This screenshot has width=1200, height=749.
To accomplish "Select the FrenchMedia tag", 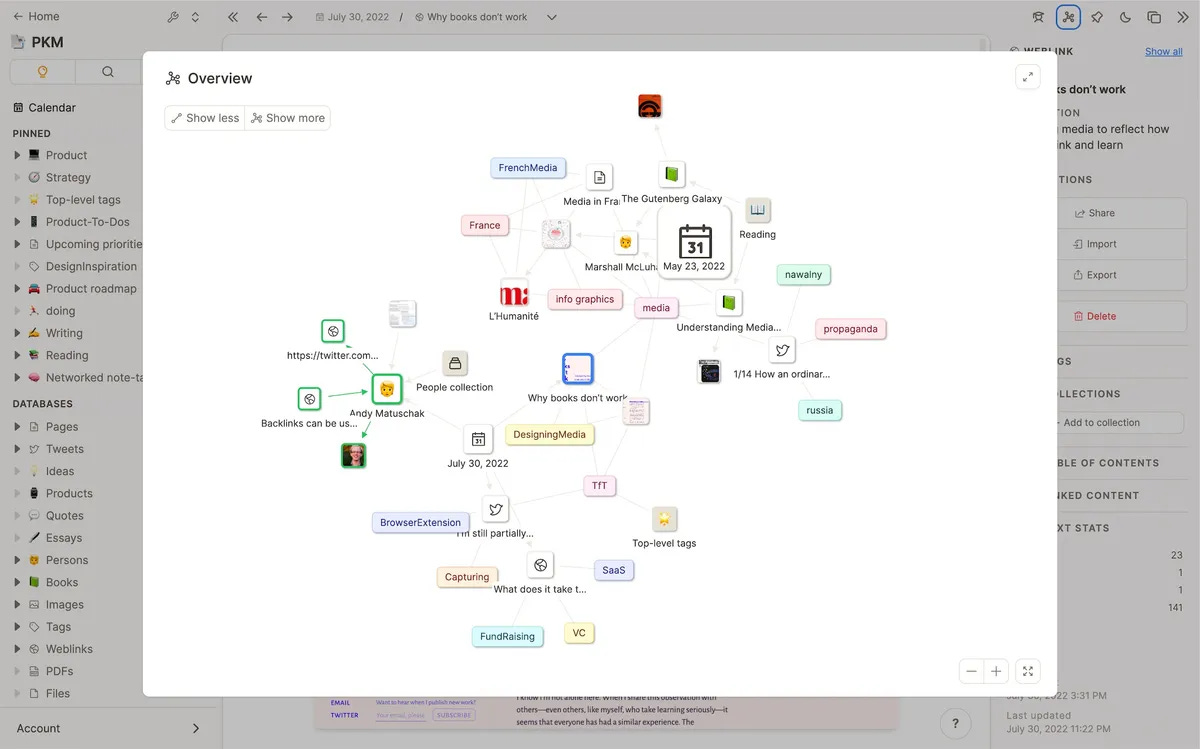I will (528, 168).
